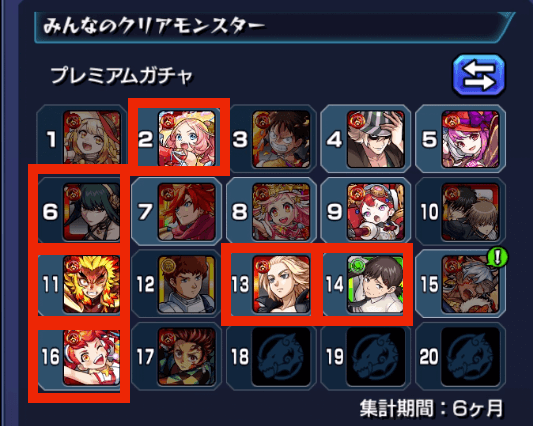The height and width of the screenshot is (426, 533).
Task: Choose rank 4 striped hat character
Action: pyautogui.click(x=376, y=139)
